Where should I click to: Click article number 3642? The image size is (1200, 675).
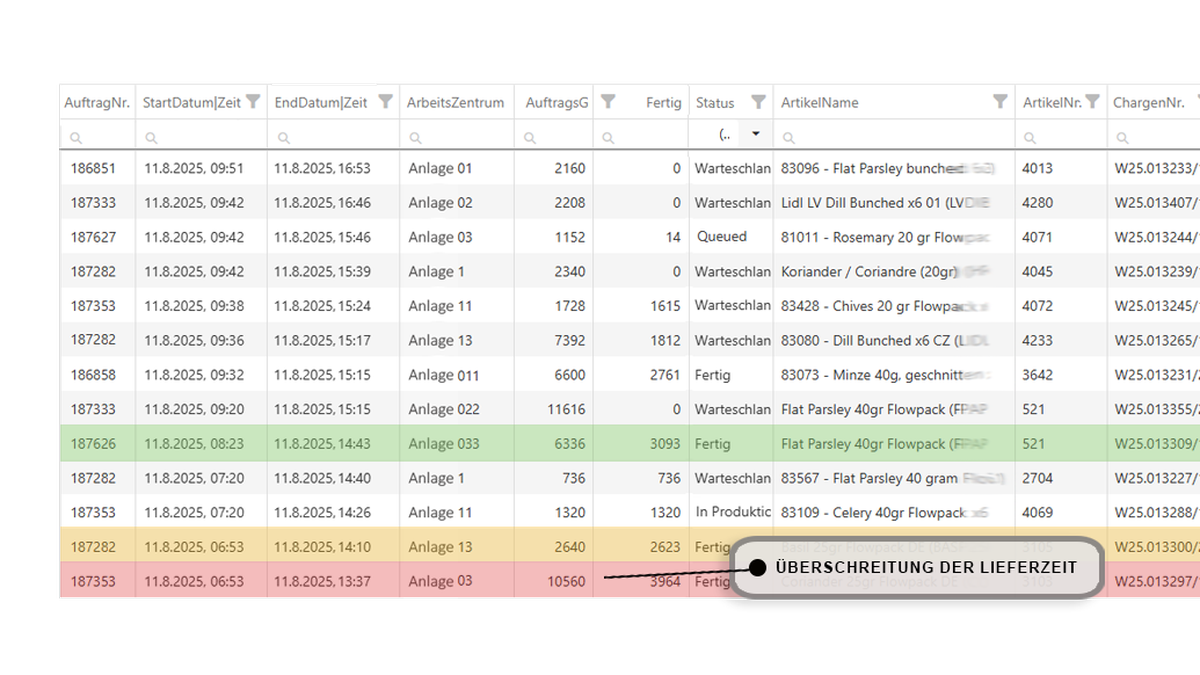coord(1037,375)
